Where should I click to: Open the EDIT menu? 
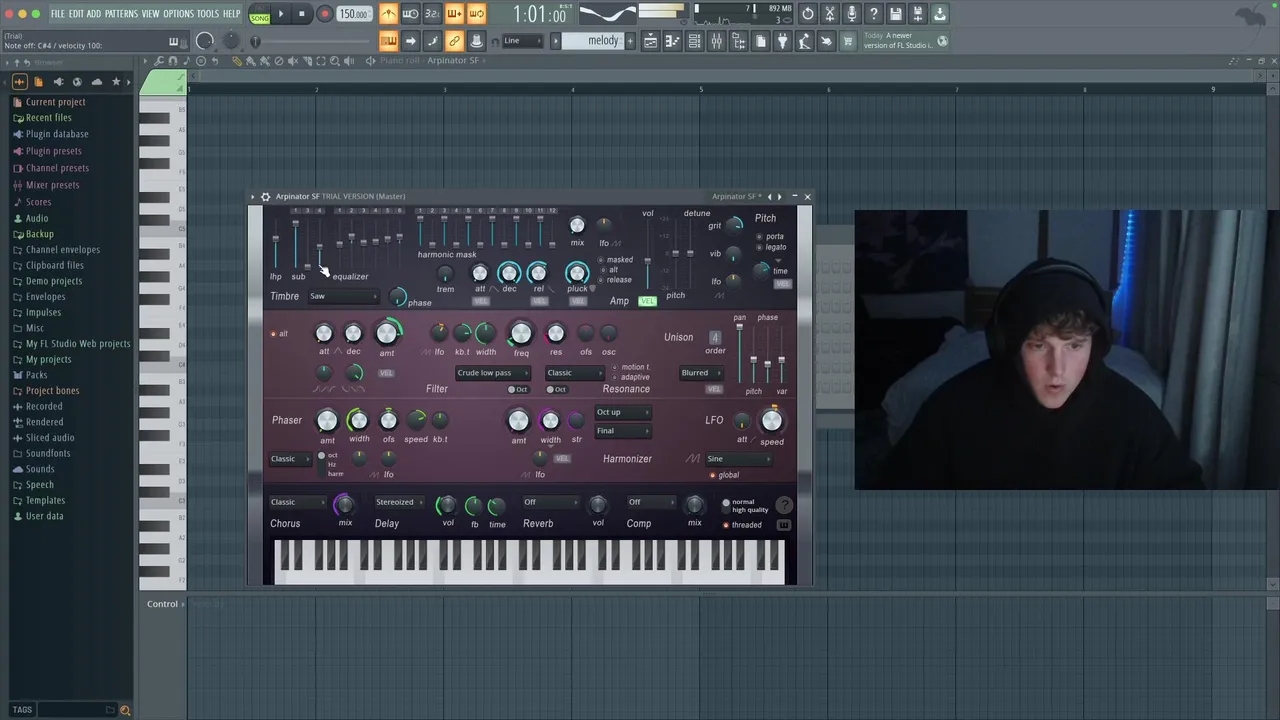[x=76, y=14]
